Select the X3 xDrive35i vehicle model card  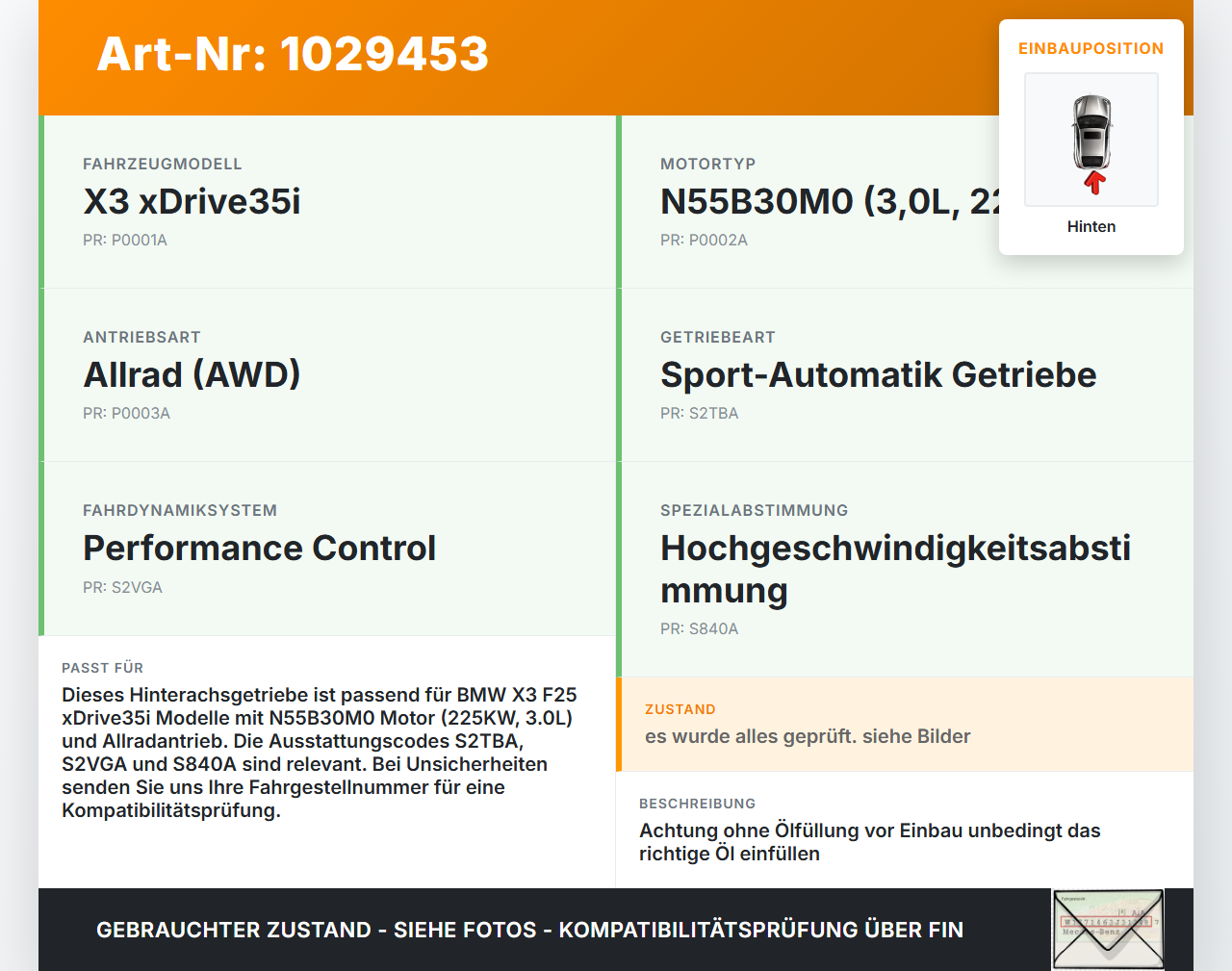327,202
